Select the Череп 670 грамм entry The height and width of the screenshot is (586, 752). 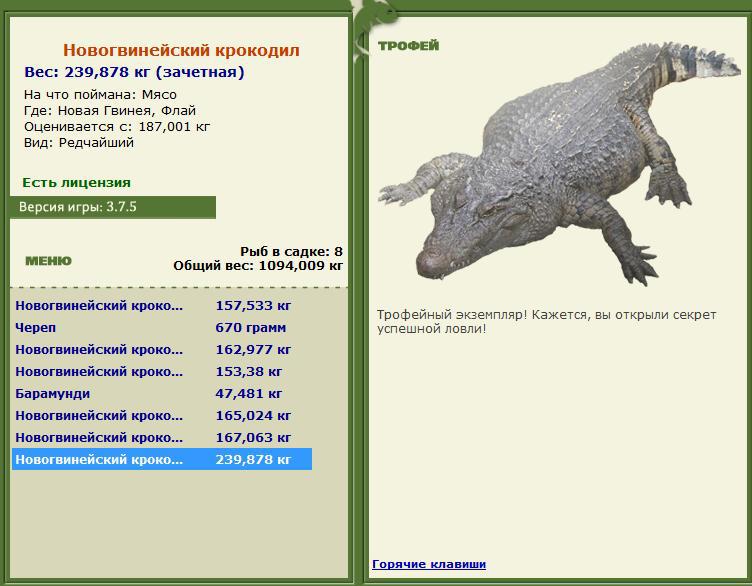[162, 328]
